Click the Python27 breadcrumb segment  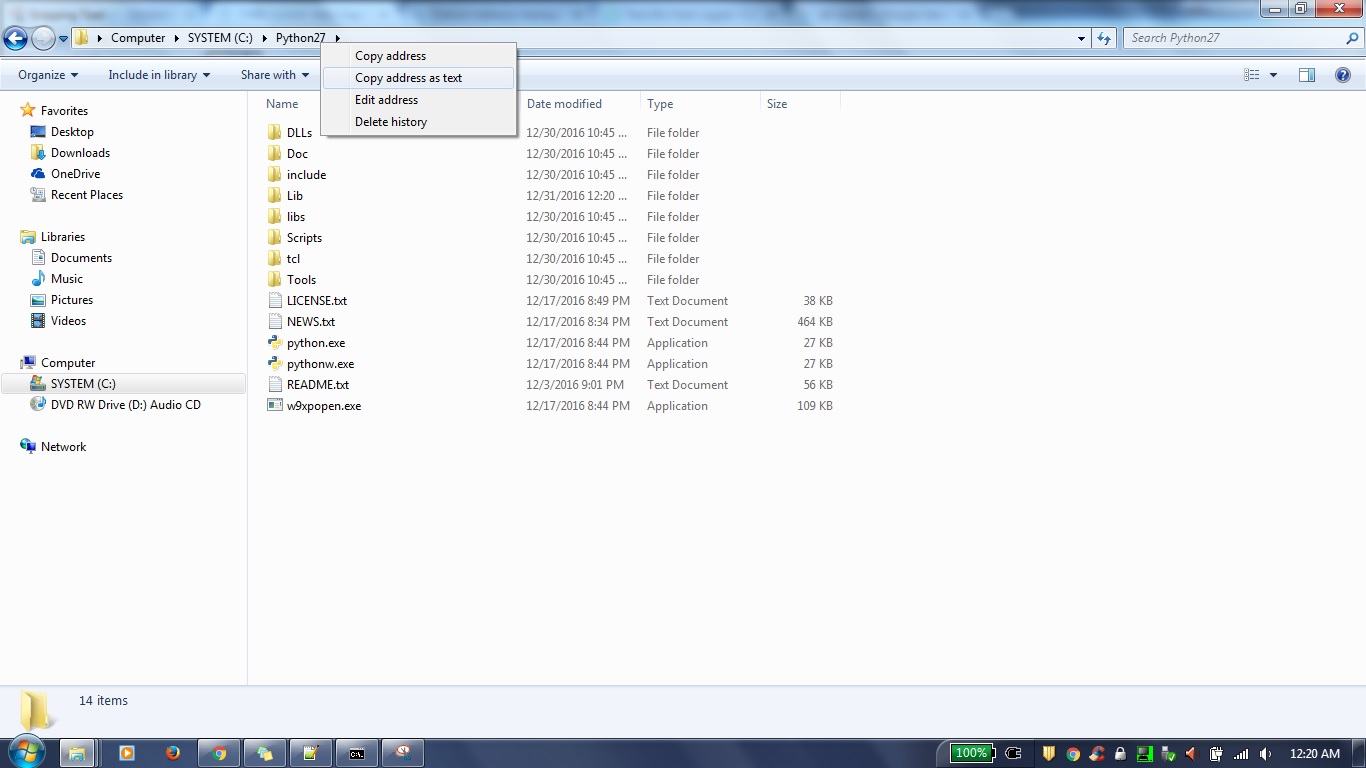pos(301,38)
